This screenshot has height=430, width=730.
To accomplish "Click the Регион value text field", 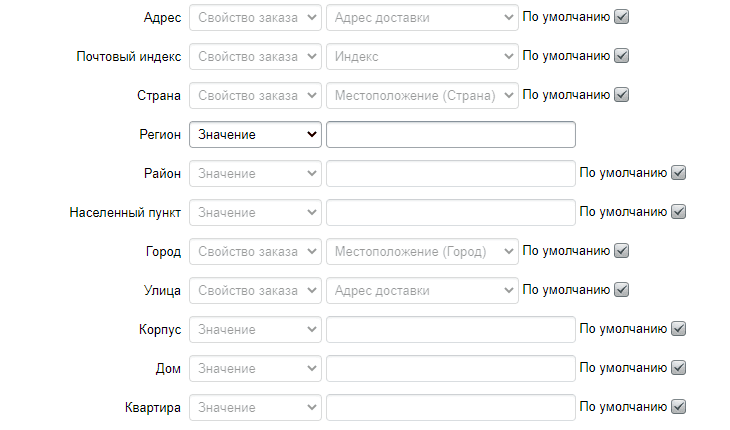I will pos(450,134).
